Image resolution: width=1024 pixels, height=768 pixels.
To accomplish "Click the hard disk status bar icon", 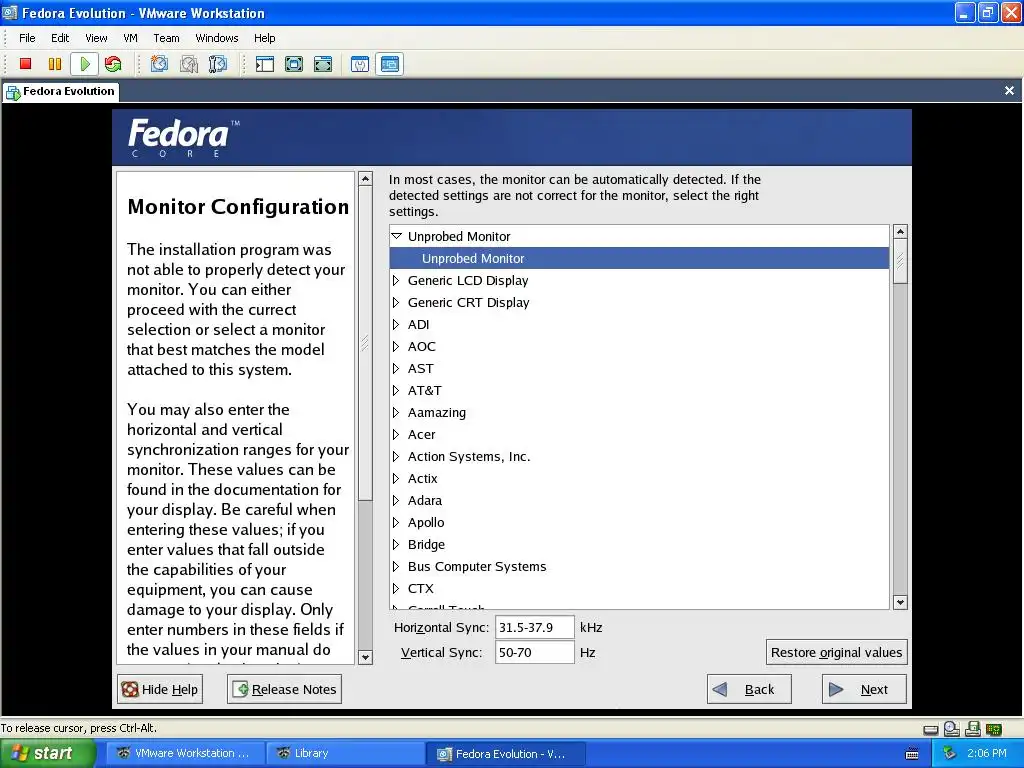I will 931,729.
